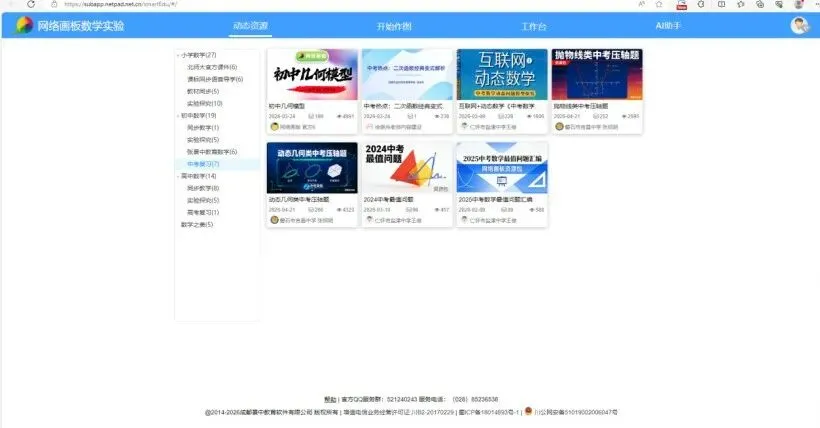Open the 动态几何类中考压轴题 thumbnail
This screenshot has height=428, width=820.
pyautogui.click(x=312, y=168)
